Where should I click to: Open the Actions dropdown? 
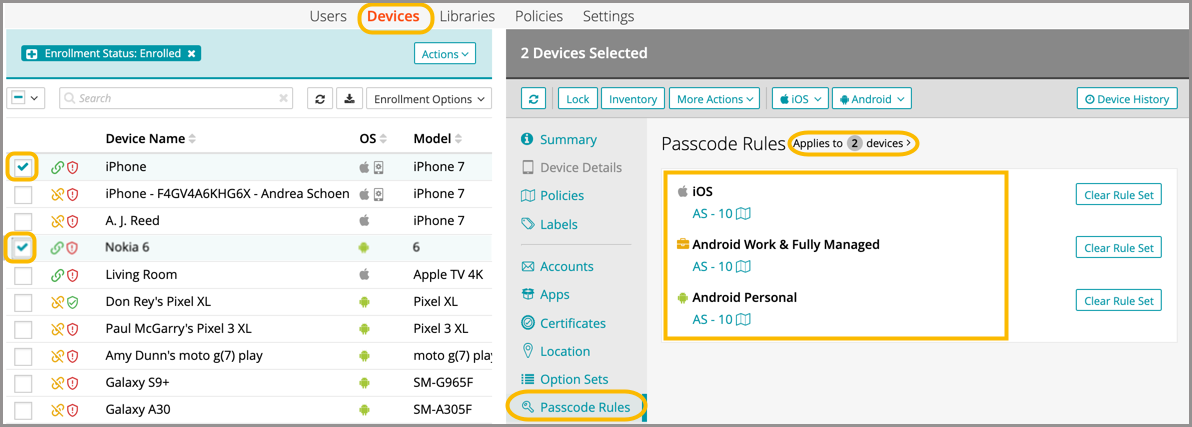444,54
